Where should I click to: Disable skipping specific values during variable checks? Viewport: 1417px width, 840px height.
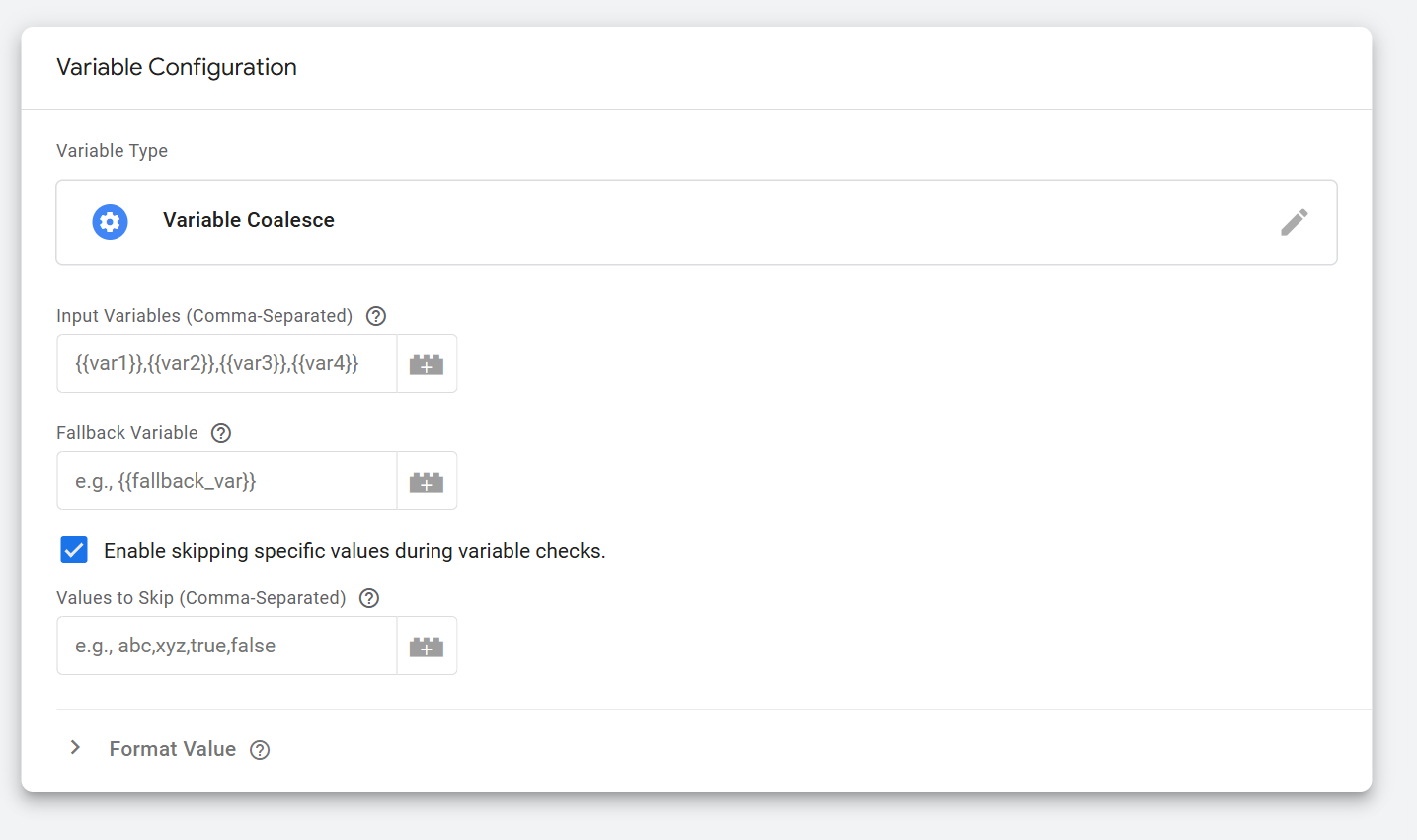click(74, 549)
